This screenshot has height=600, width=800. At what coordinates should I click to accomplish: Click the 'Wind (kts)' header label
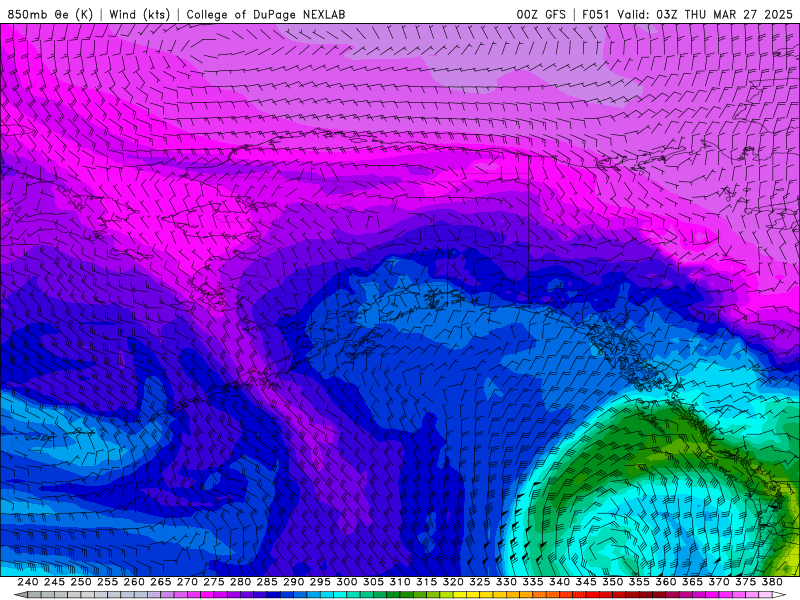(139, 14)
